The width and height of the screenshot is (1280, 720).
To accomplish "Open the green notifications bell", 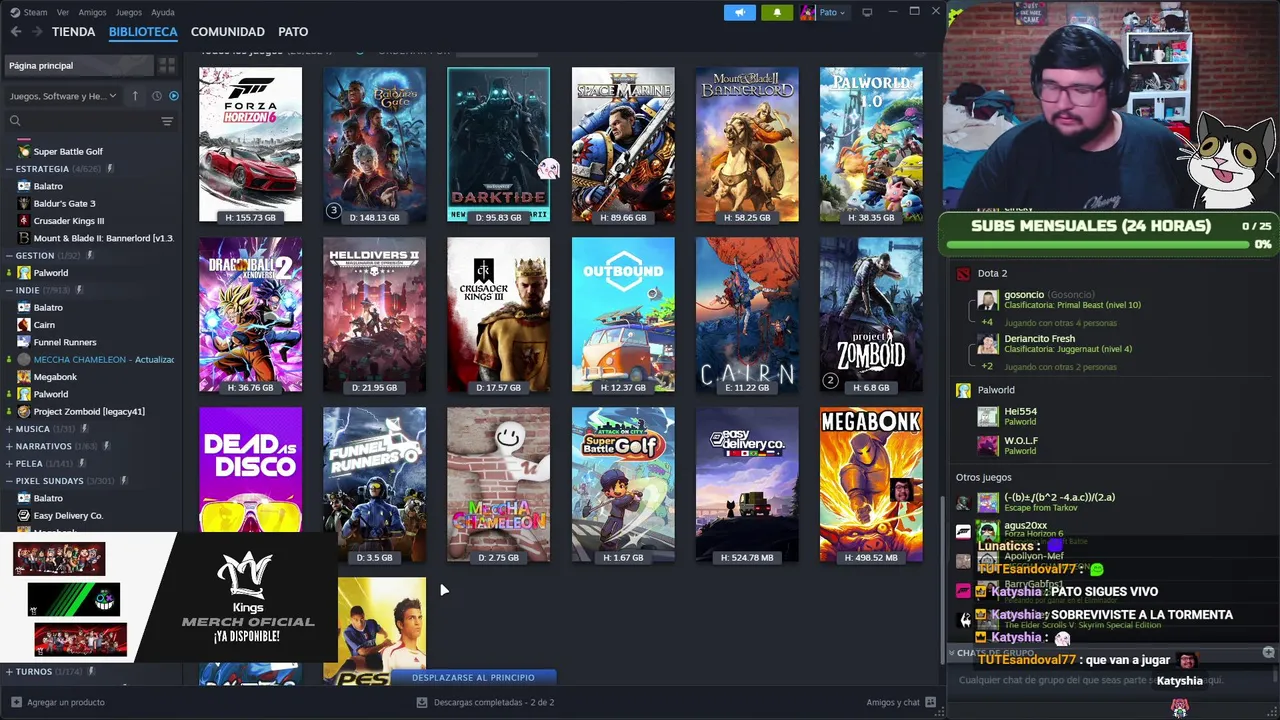I will pyautogui.click(x=777, y=12).
